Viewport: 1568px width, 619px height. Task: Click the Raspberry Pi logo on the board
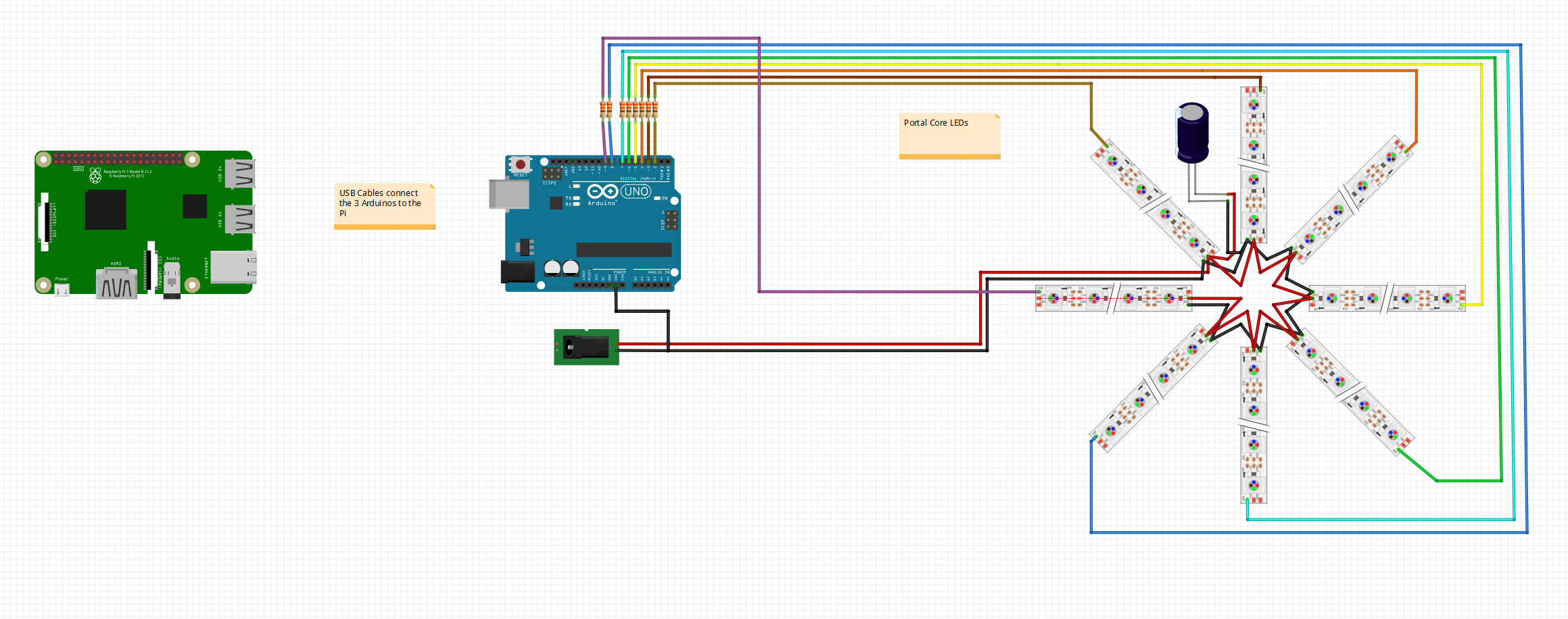pyautogui.click(x=95, y=176)
